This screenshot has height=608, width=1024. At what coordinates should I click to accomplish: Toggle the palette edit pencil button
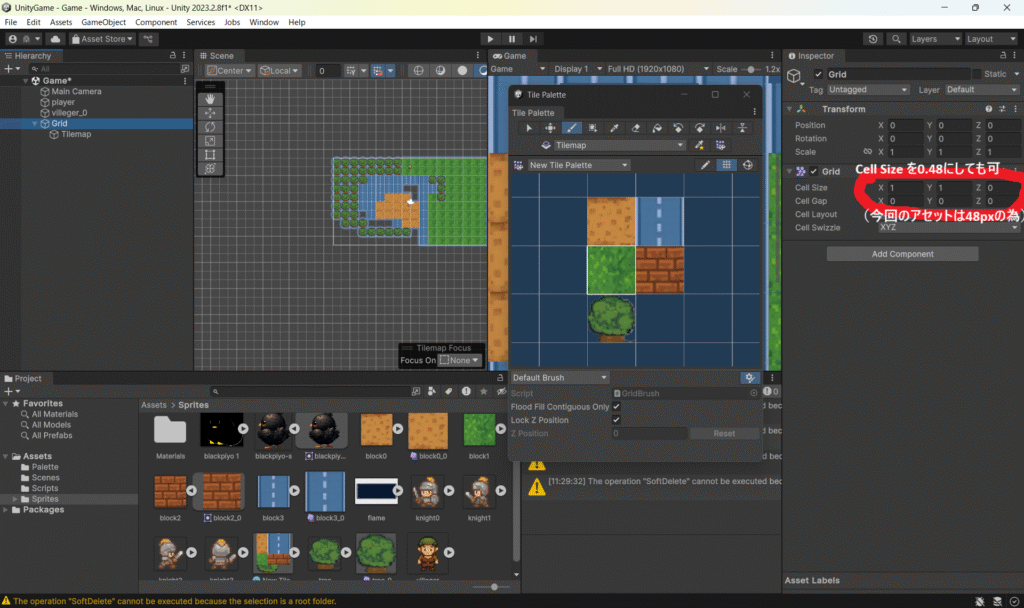[705, 165]
